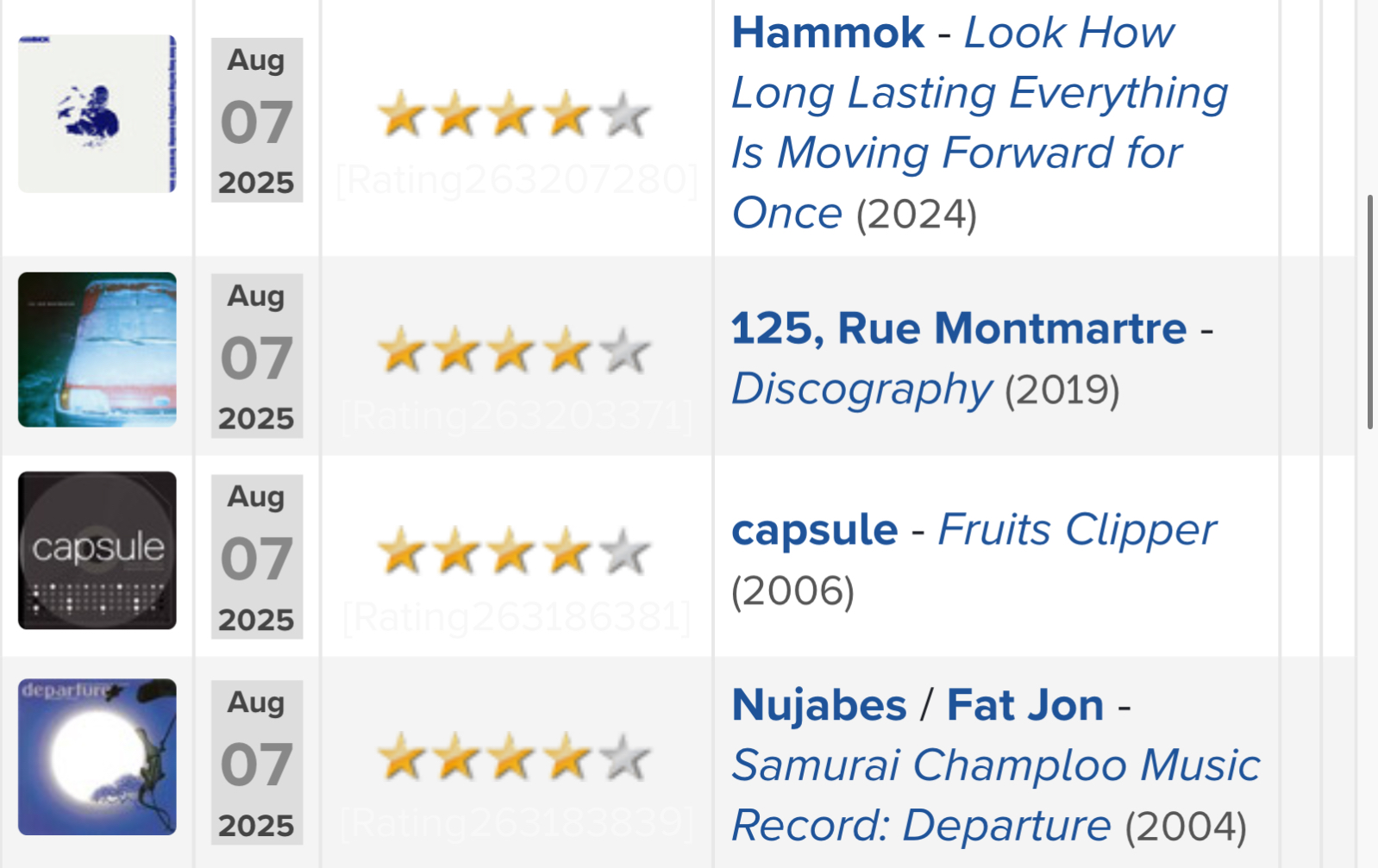This screenshot has height=868, width=1378.
Task: Click the Nujabes artist link
Action: pyautogui.click(x=819, y=705)
